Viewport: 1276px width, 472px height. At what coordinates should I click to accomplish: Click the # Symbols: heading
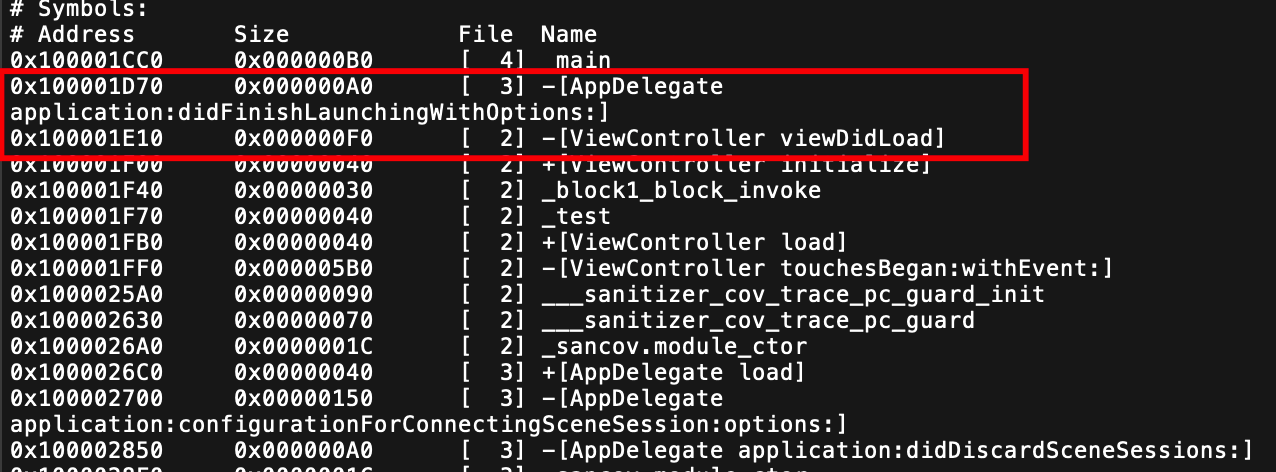click(71, 9)
